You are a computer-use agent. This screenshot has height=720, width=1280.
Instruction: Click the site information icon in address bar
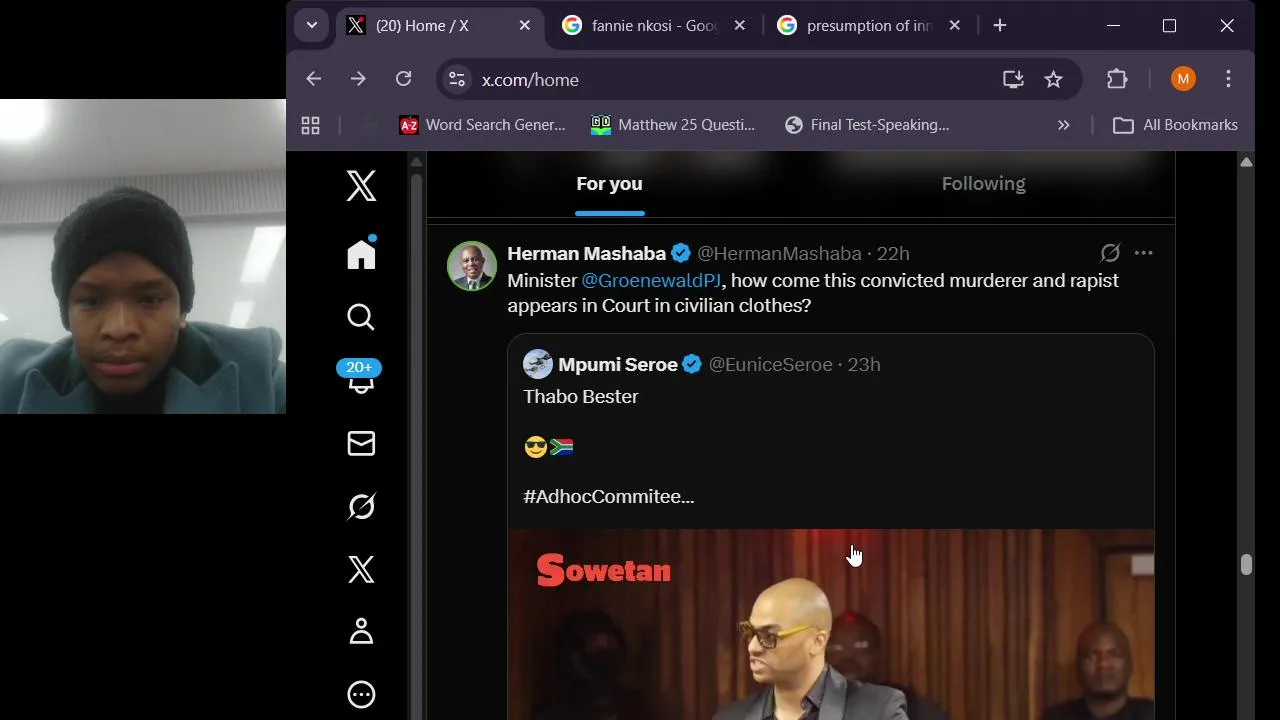point(456,79)
